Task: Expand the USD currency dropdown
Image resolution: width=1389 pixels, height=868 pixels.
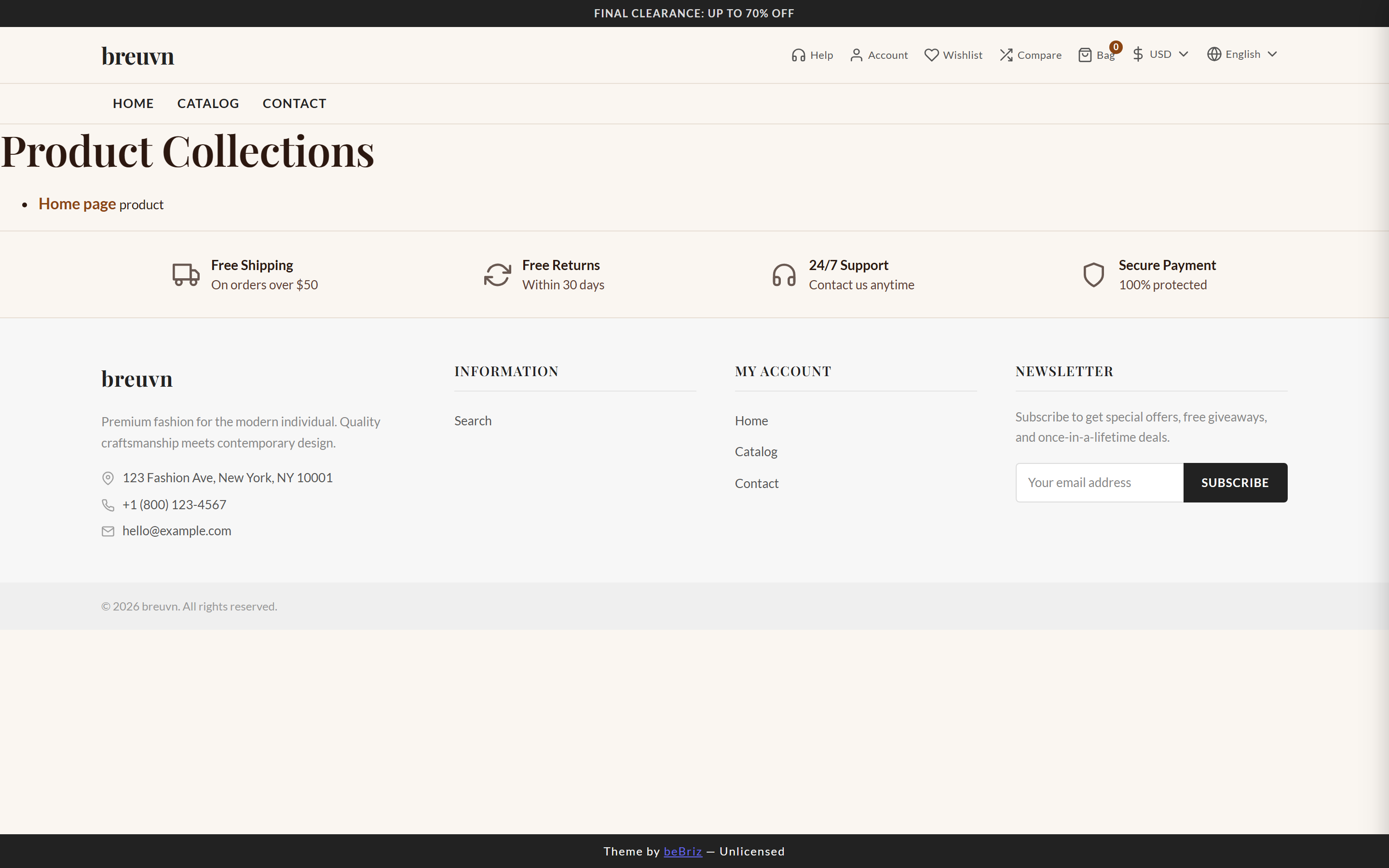Action: click(1160, 54)
